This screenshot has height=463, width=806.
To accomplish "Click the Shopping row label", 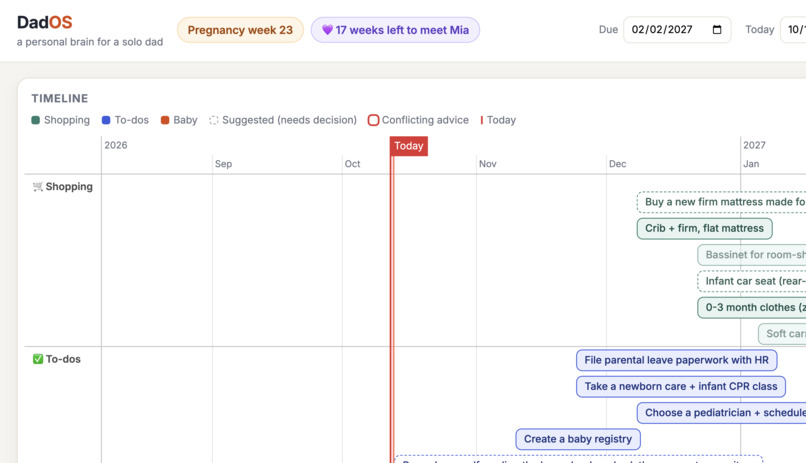I will coord(69,187).
